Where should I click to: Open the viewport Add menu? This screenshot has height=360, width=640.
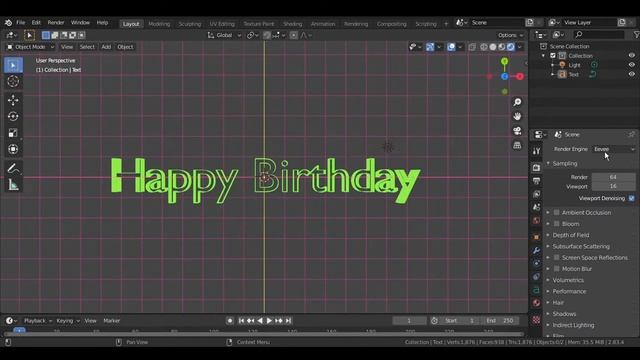pyautogui.click(x=106, y=47)
